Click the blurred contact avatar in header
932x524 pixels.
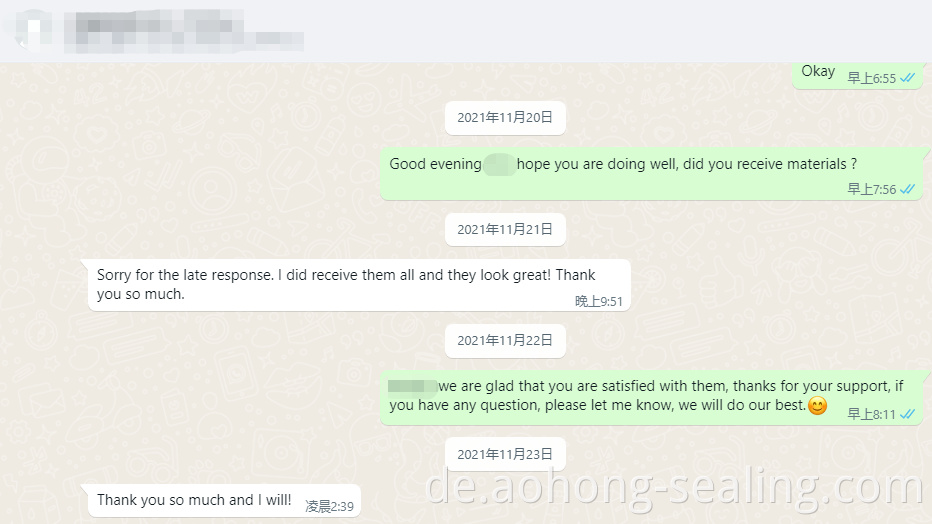33,30
